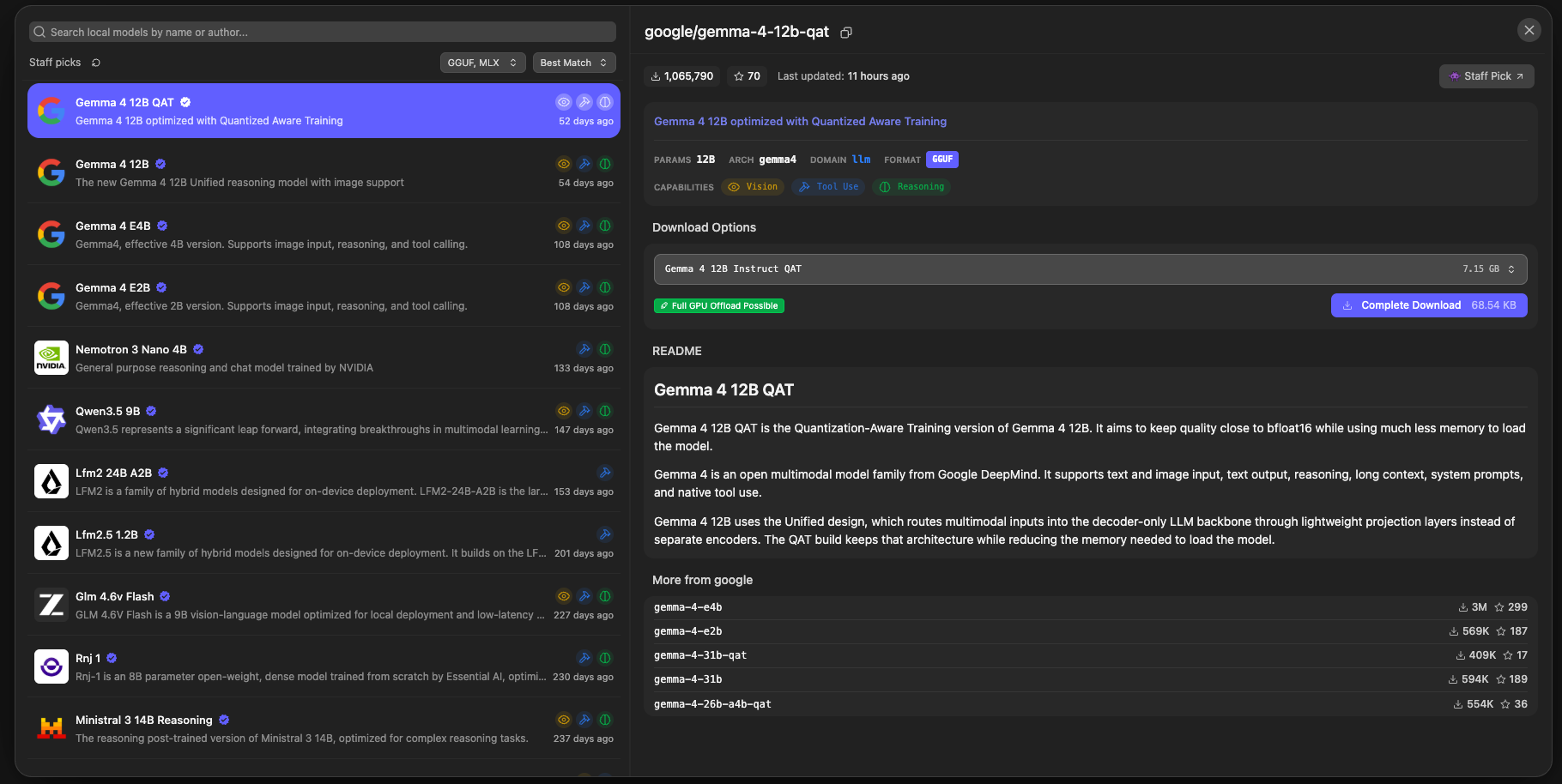Click the reasoning icon on the Rnj 1 row
The width and height of the screenshot is (1562, 784).
(x=605, y=658)
